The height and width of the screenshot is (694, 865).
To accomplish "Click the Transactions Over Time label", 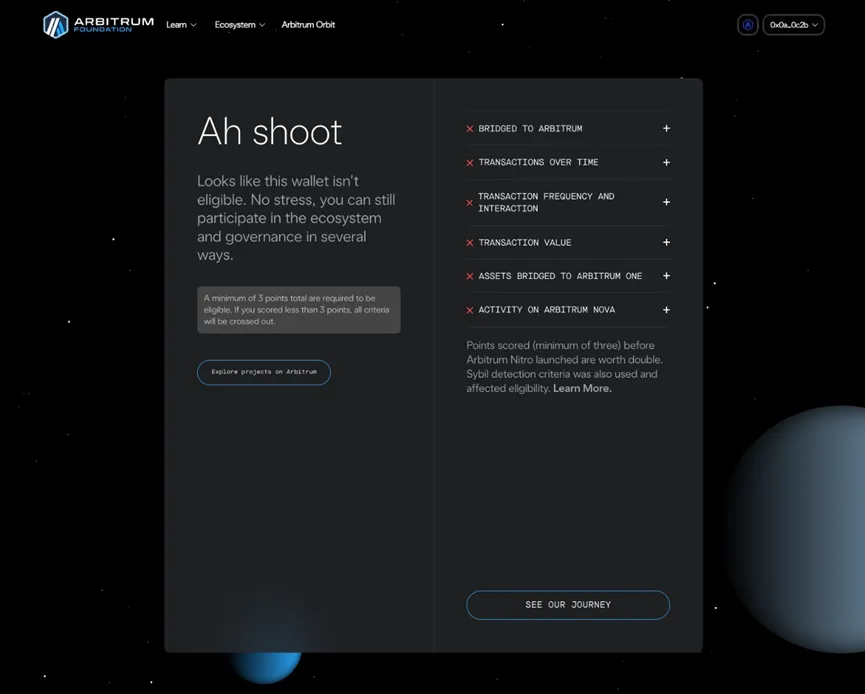I will (x=538, y=162).
